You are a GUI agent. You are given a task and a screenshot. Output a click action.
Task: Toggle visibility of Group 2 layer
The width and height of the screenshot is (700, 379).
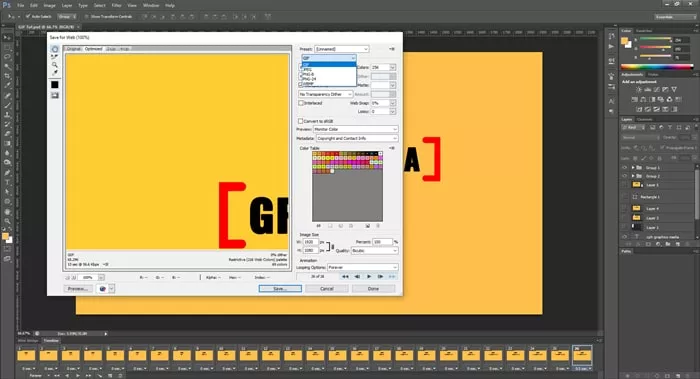(625, 176)
